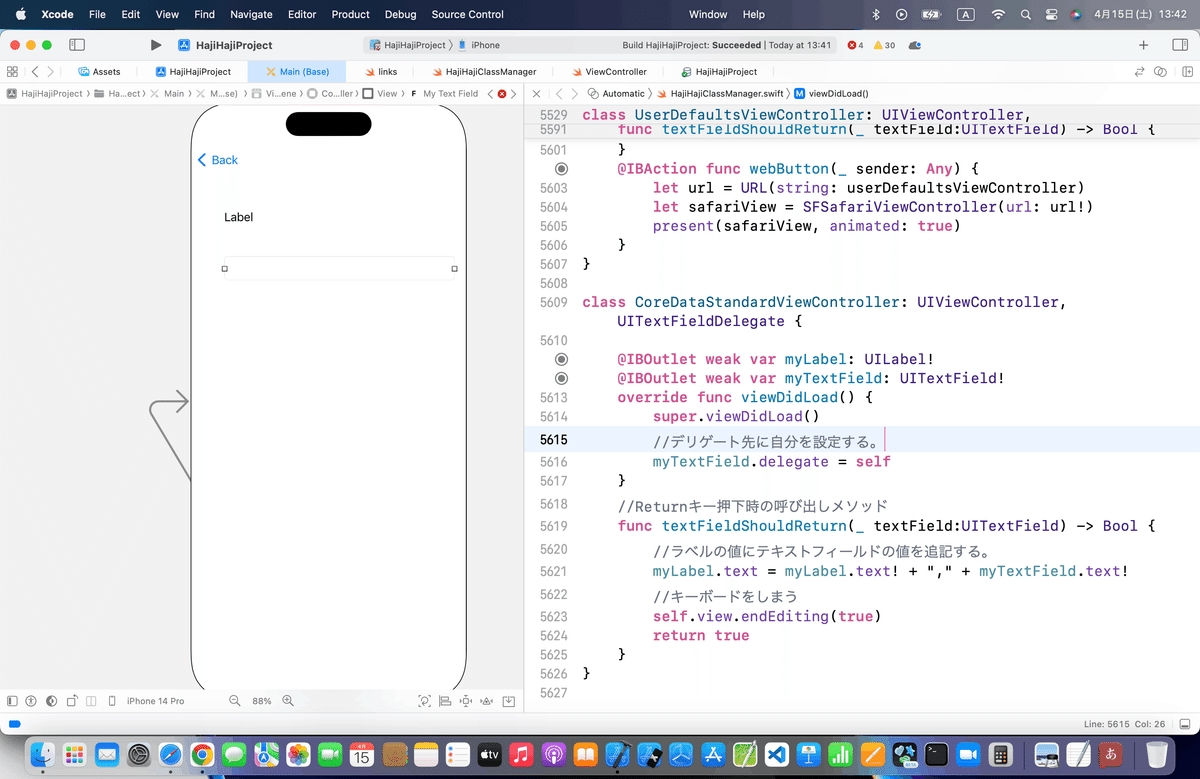
Task: Open the Debug menu
Action: pos(401,14)
